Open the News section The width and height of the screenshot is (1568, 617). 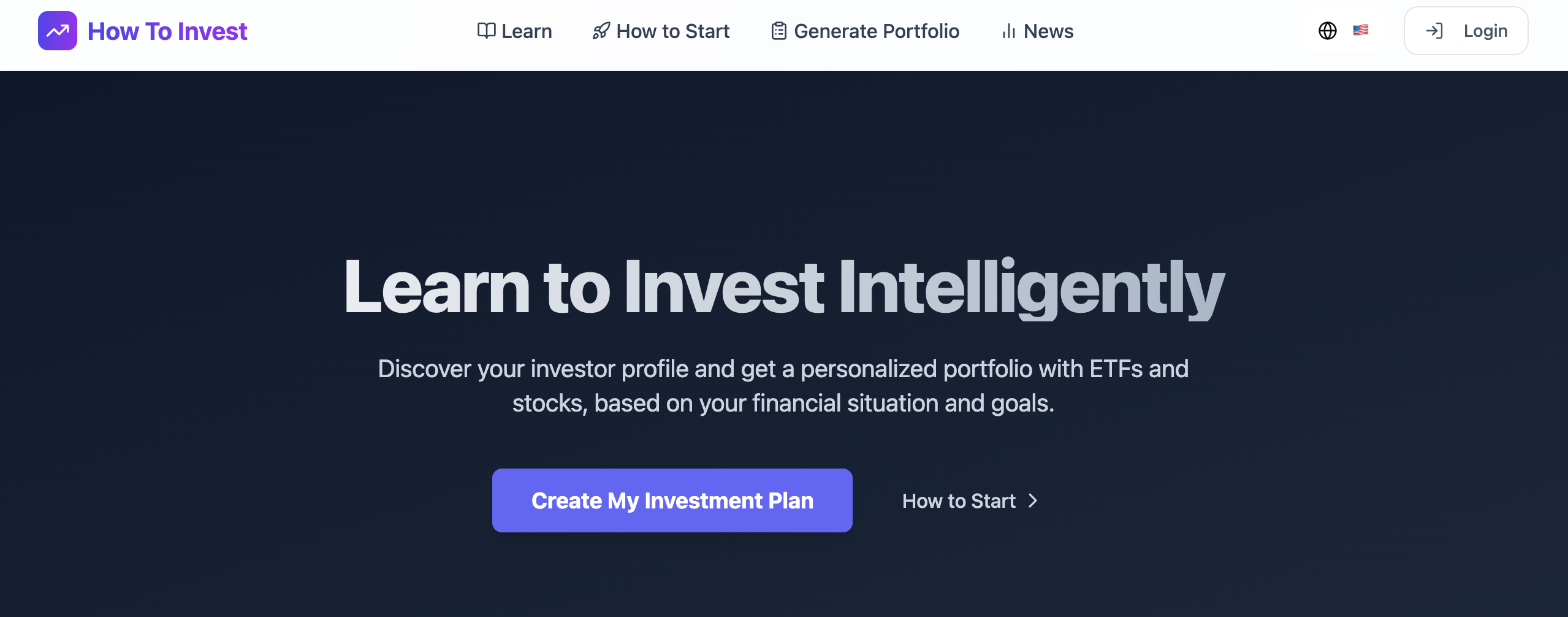[x=1048, y=31]
